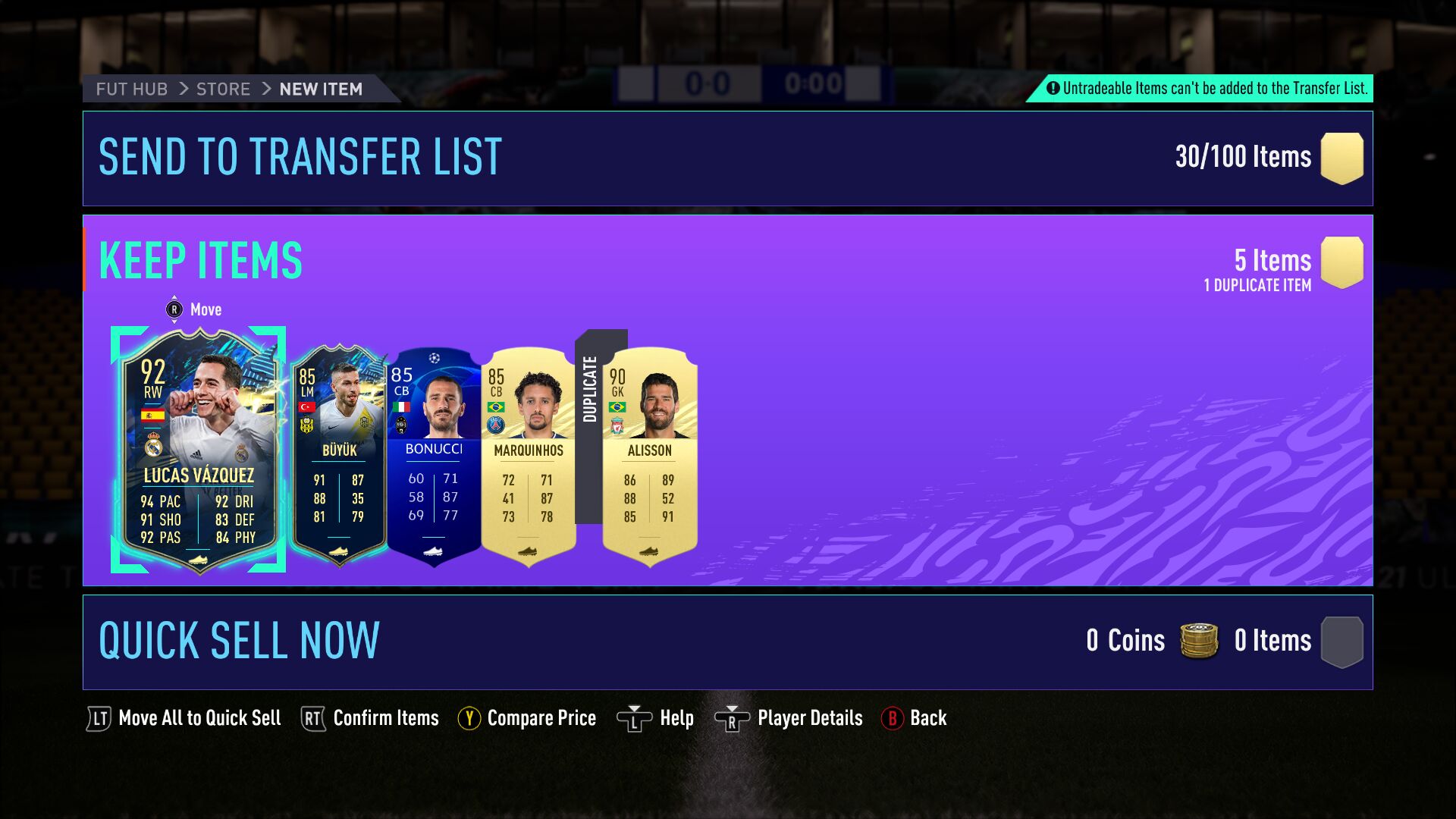1456x819 pixels.
Task: Open the FUT HUB breadcrumb
Action: 132,89
